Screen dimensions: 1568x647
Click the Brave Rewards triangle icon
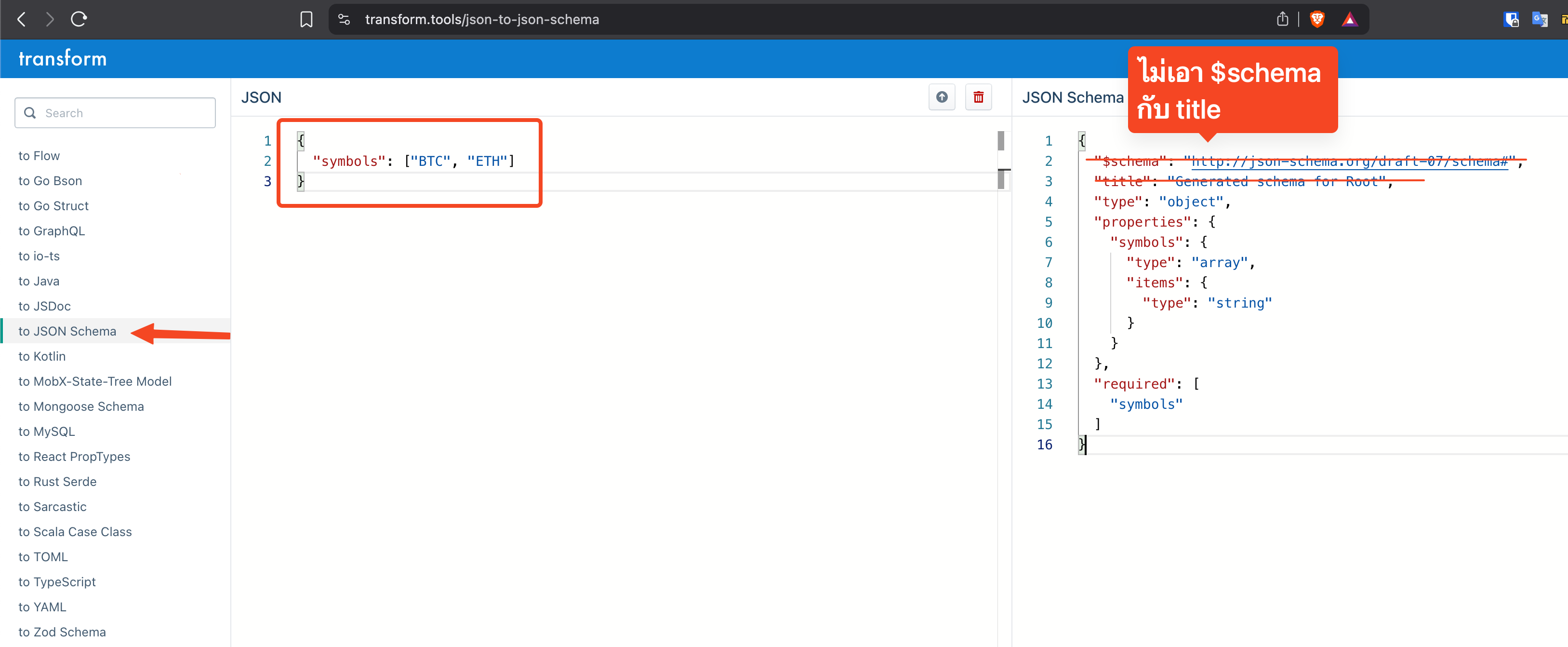(x=1350, y=19)
